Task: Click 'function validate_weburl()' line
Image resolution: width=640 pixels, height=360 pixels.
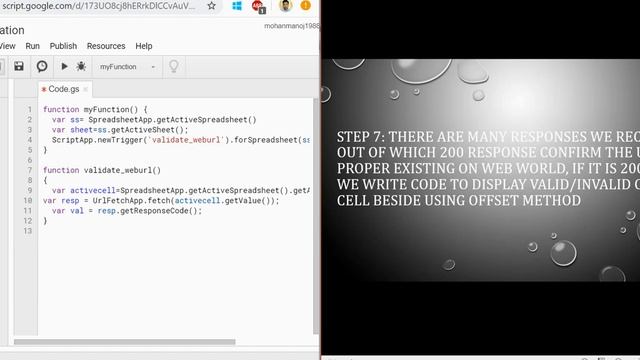Action: point(102,170)
